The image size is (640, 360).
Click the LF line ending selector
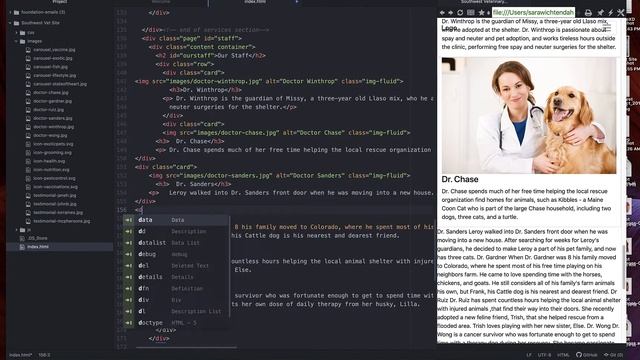click(529, 355)
